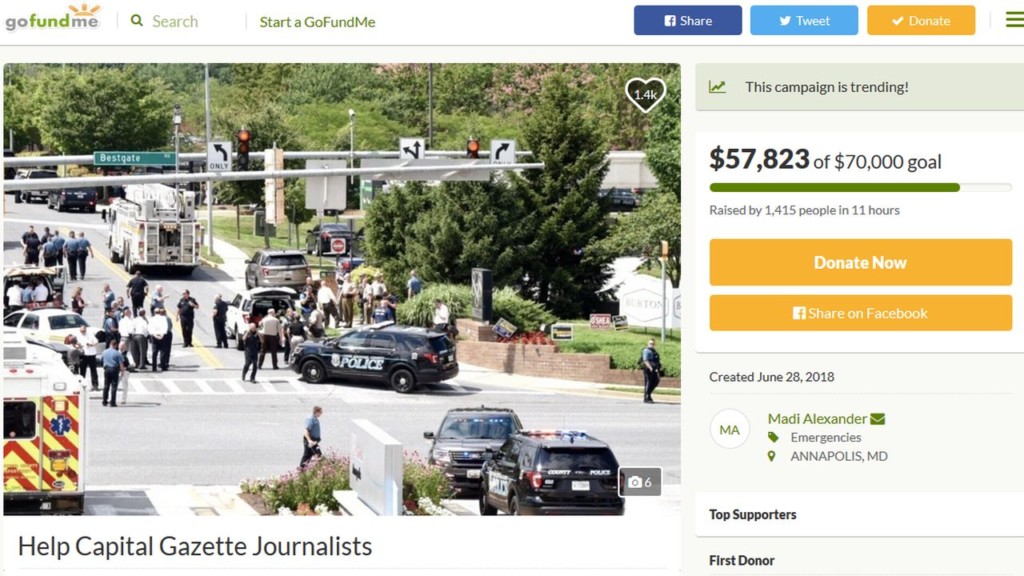1024x576 pixels.
Task: Click the Share on Facebook button
Action: coord(861,313)
